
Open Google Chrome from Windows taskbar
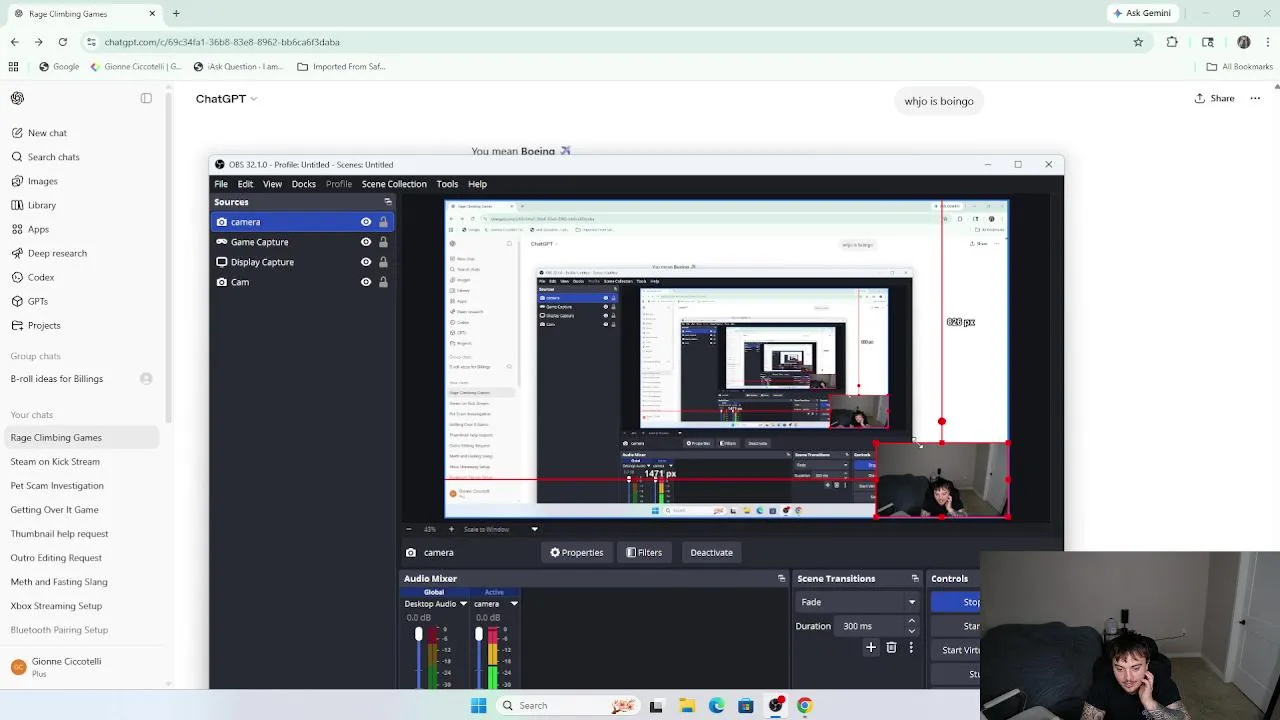coord(805,706)
